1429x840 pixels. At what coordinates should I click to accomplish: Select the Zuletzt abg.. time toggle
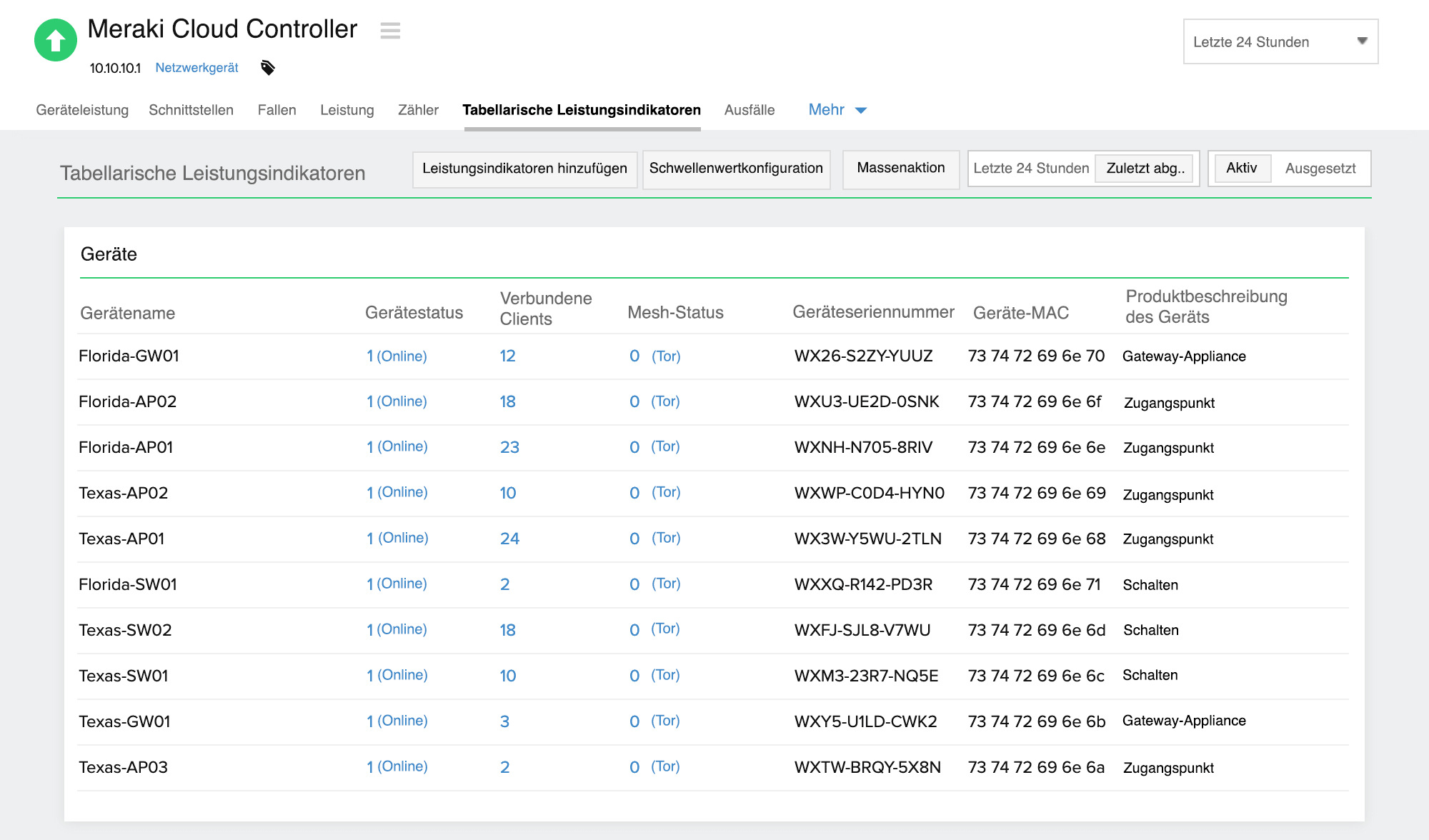tap(1145, 169)
